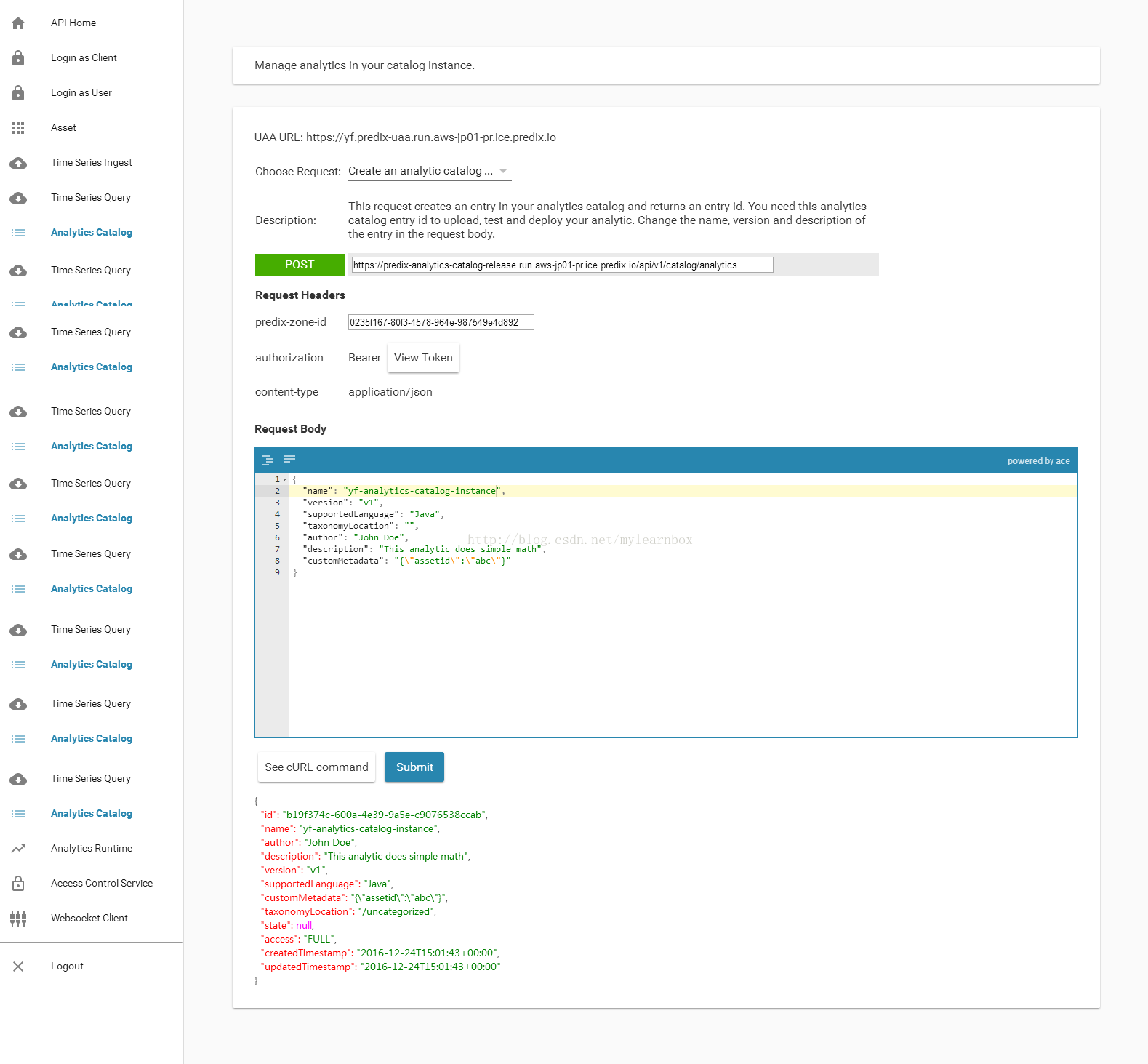The image size is (1148, 1064).
Task: Click the 'Manage analytics in your catalog instance' banner text
Action: pyautogui.click(x=364, y=65)
